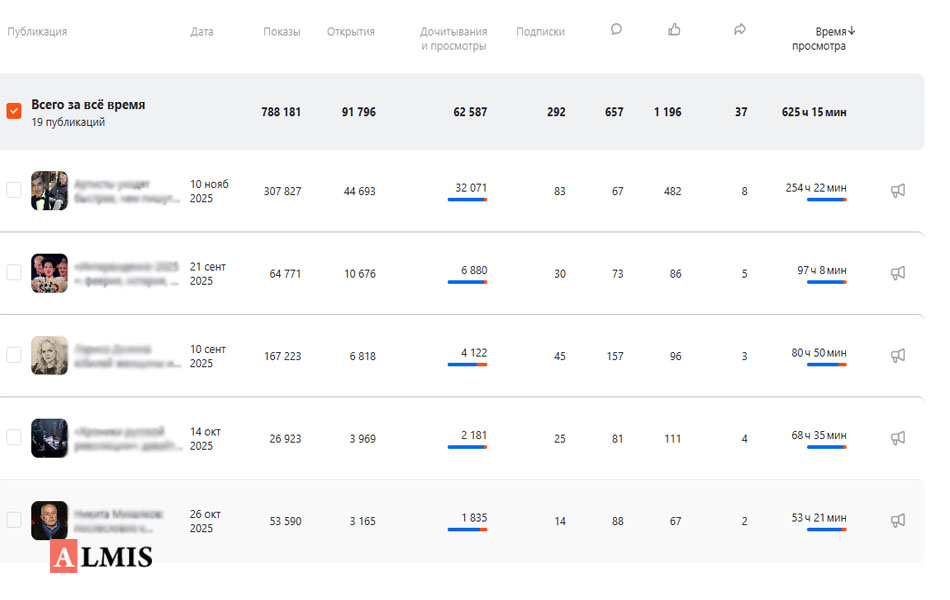Open read-through value 32 071
Viewport: 950px width, 600px height.
[x=470, y=188]
